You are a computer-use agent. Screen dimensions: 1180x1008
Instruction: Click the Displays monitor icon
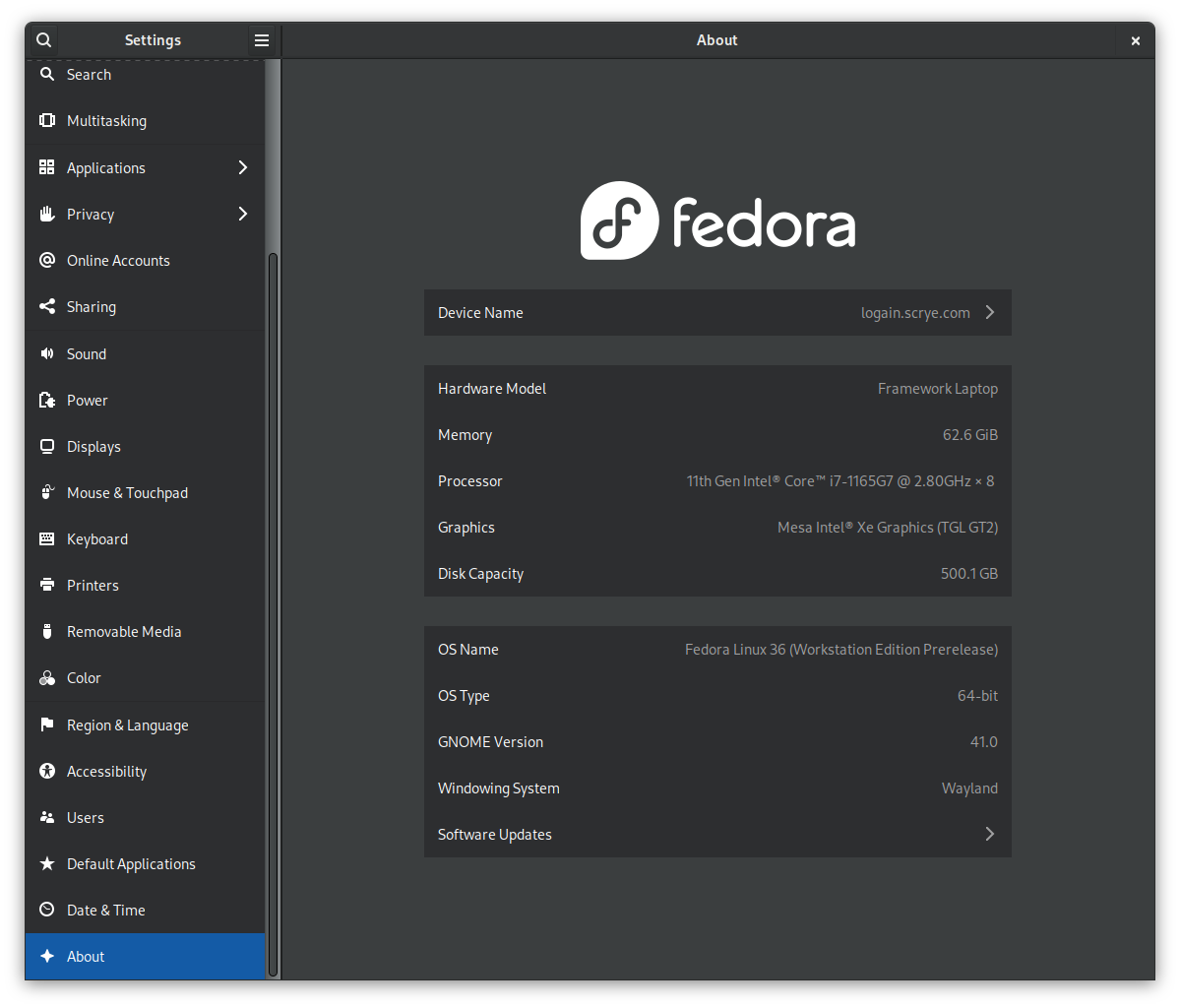(x=46, y=446)
